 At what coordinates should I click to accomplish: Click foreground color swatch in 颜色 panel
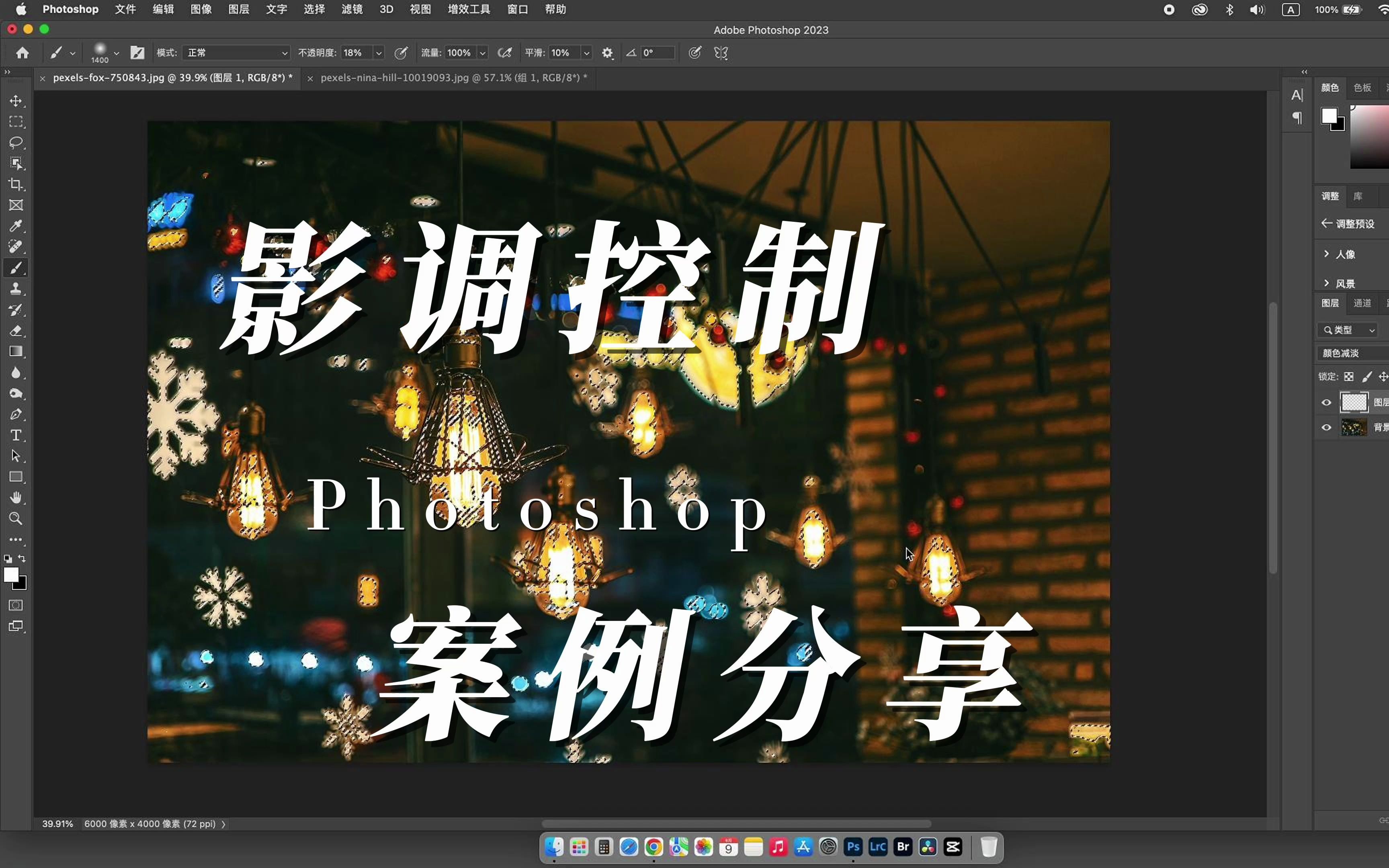[1329, 116]
